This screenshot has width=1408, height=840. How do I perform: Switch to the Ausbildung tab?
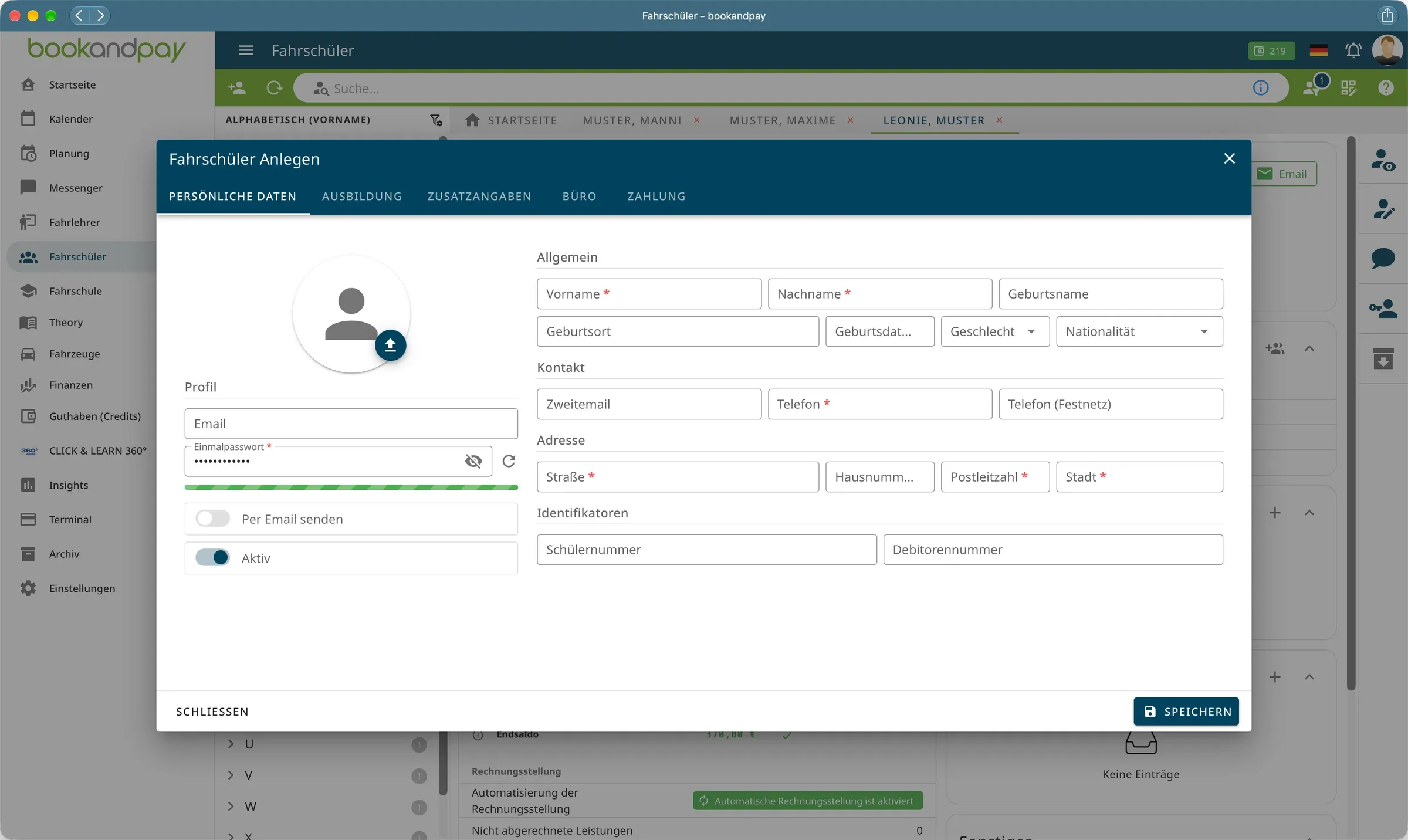[x=362, y=196]
